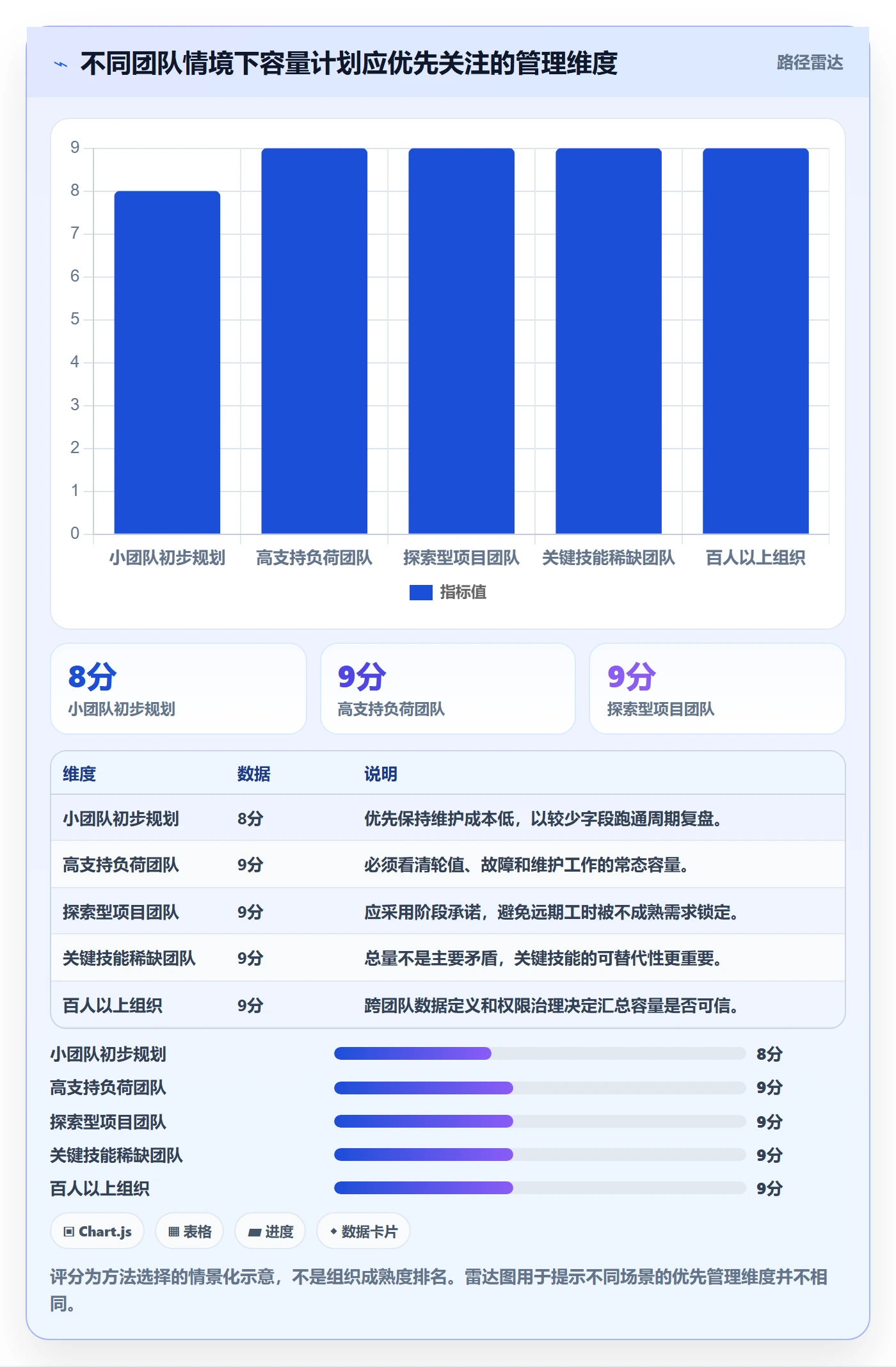Click the 探索型项目团队 progress bar
The height and width of the screenshot is (1367, 896).
tap(540, 1121)
